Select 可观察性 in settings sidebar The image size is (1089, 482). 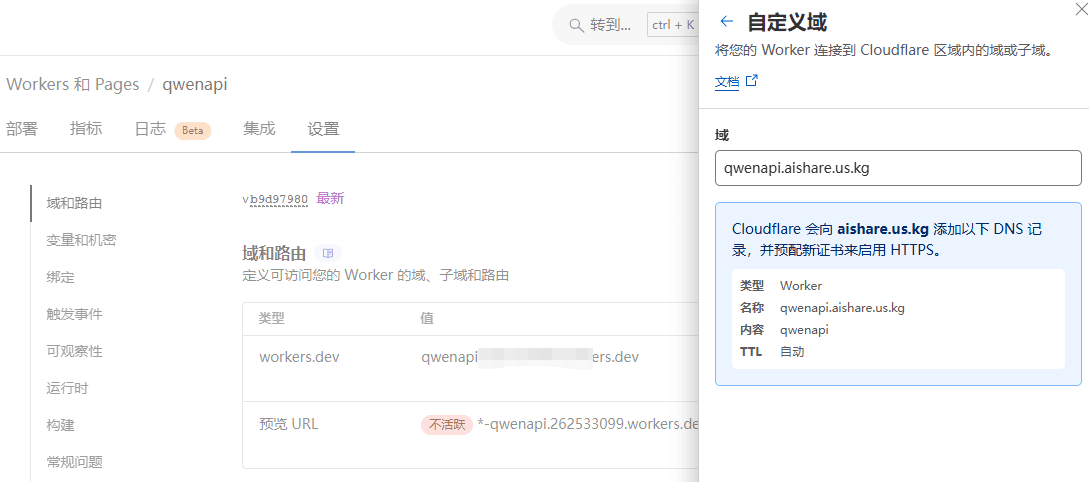tap(74, 351)
